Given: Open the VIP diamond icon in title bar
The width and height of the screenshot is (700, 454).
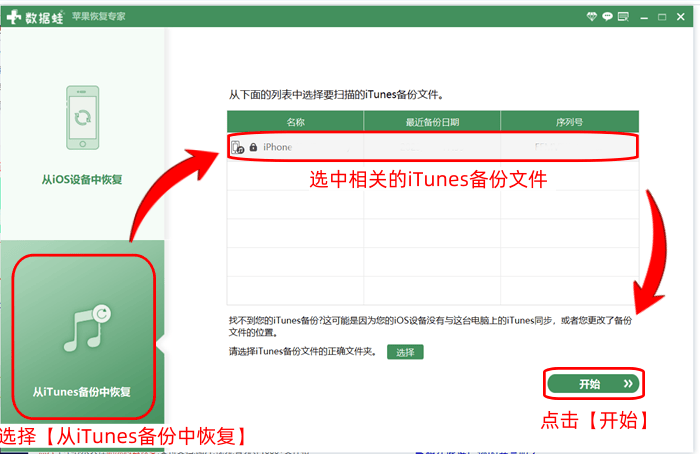Looking at the screenshot, I should (592, 16).
